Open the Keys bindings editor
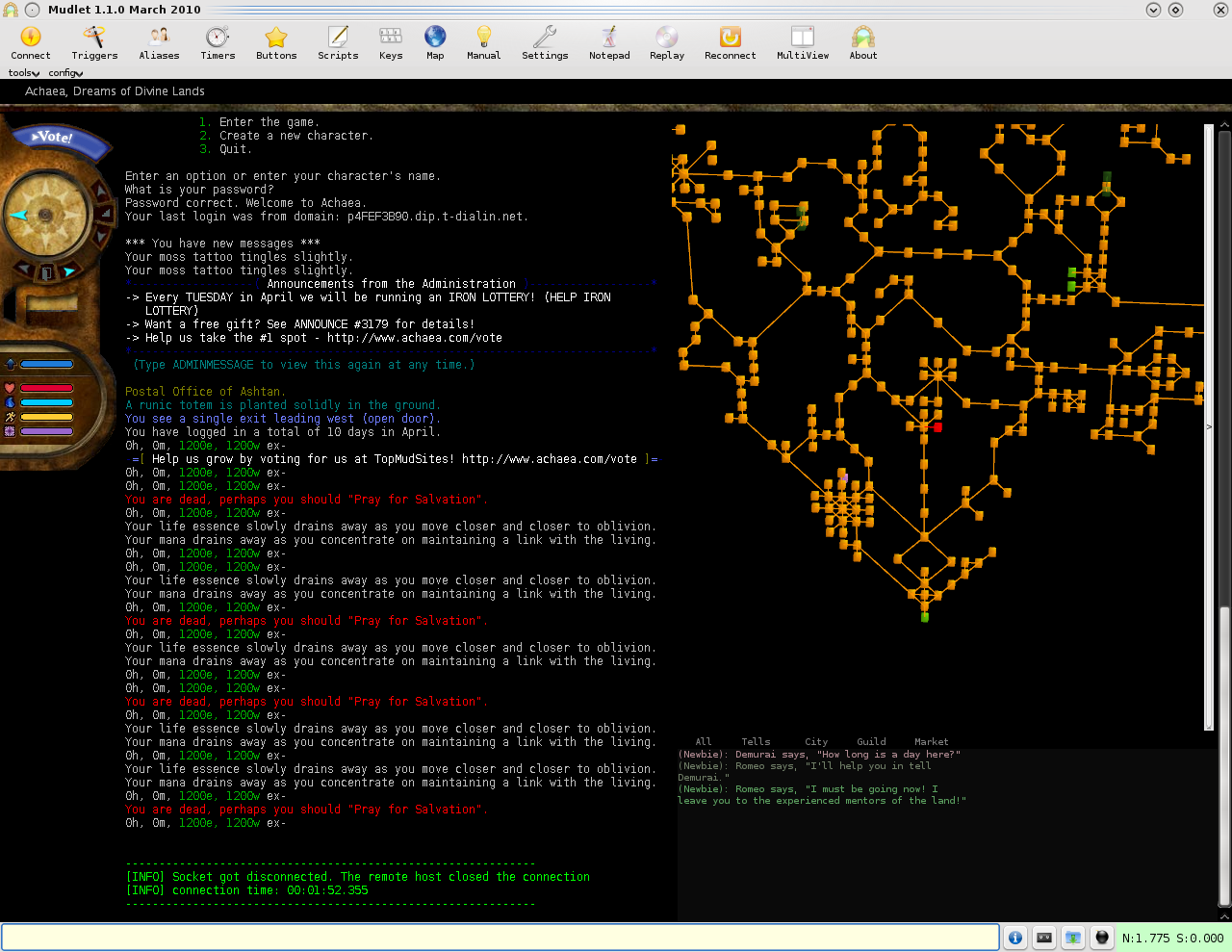The height and width of the screenshot is (952, 1232). click(391, 42)
